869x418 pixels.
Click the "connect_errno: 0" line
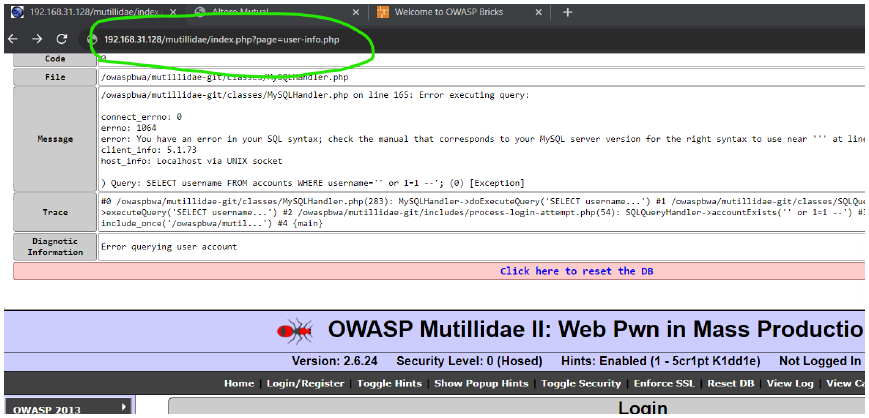141,117
